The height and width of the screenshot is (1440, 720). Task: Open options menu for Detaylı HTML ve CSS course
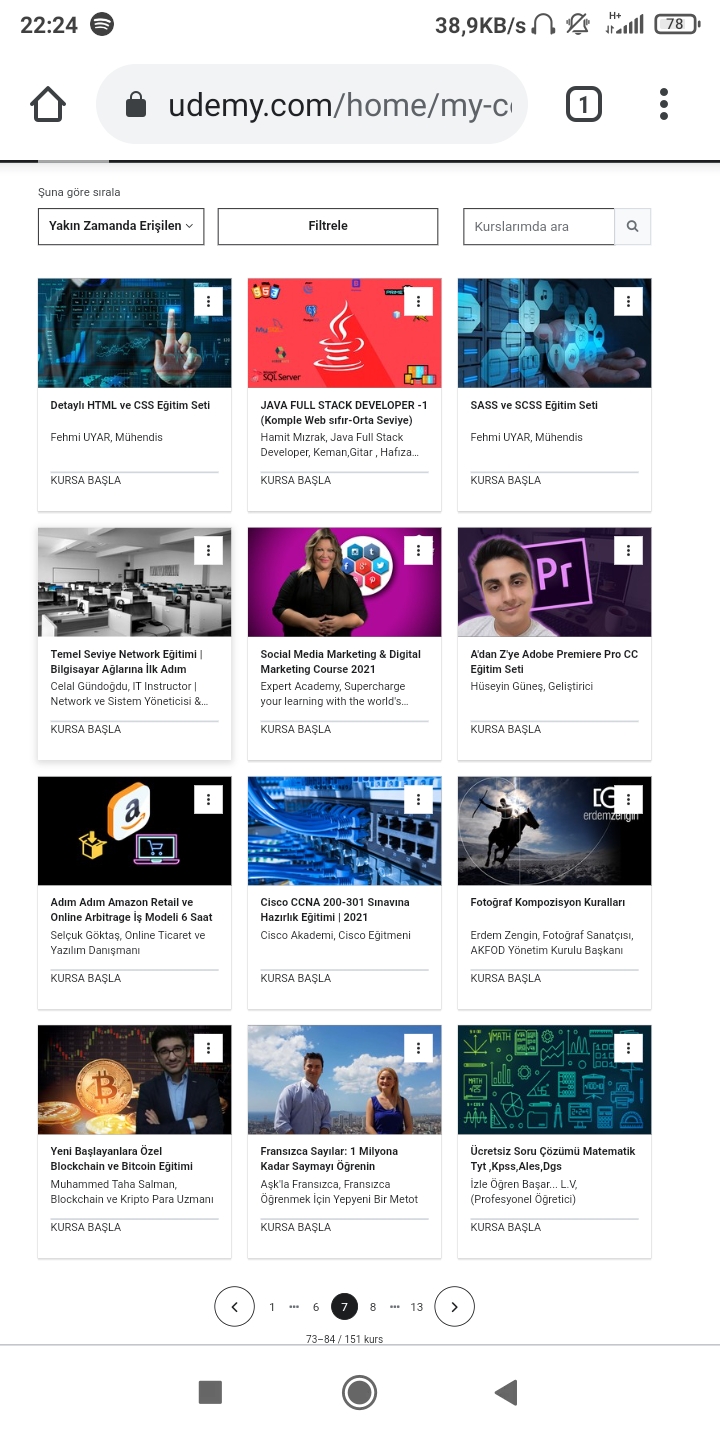pyautogui.click(x=208, y=300)
